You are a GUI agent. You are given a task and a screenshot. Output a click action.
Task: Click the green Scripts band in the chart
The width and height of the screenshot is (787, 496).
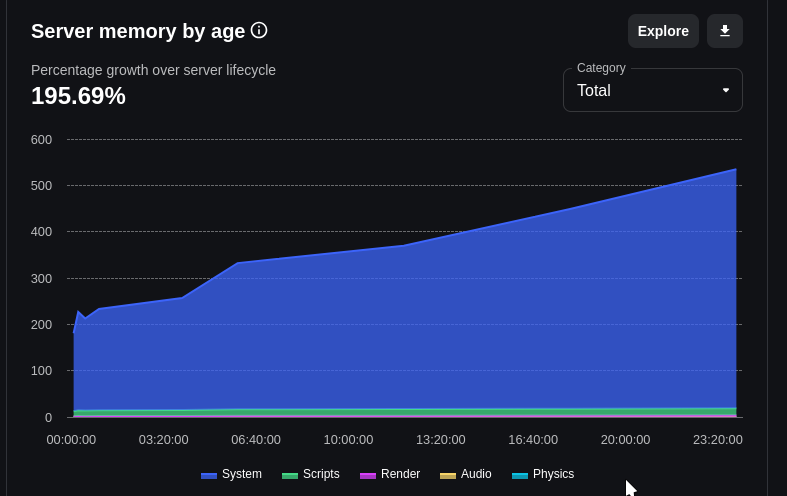click(405, 412)
